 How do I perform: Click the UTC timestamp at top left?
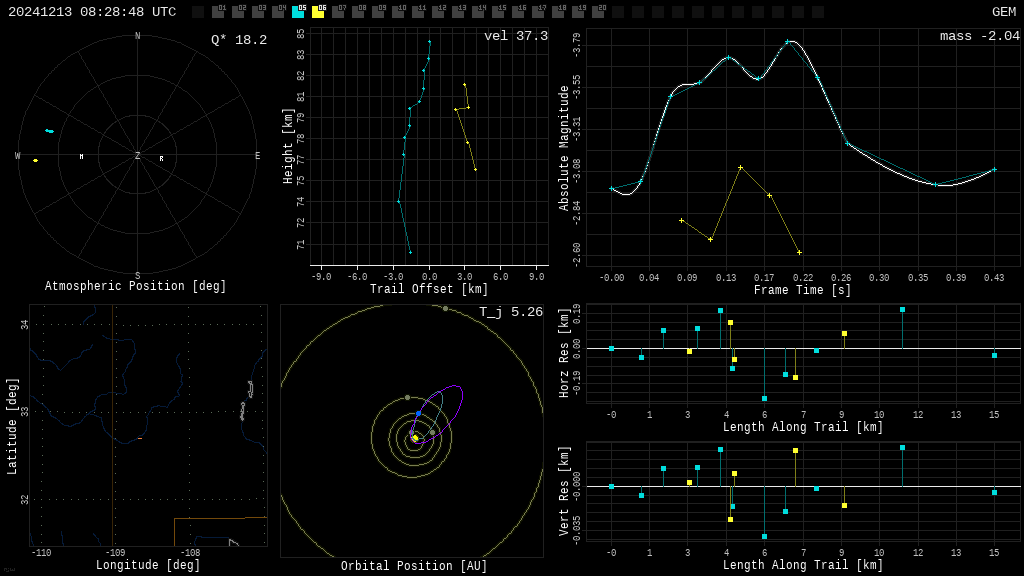(x=92, y=12)
